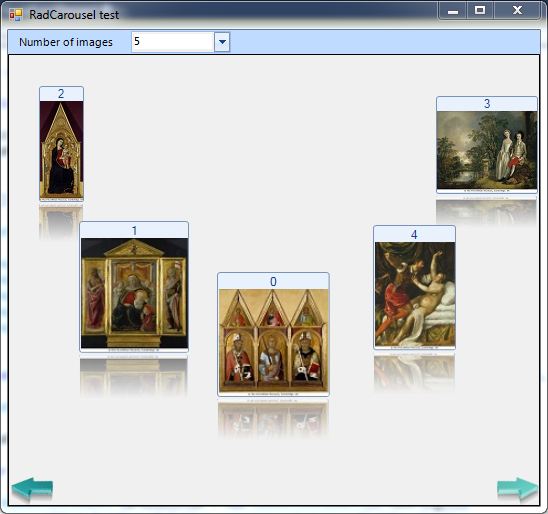
Task: Open the Number of images dropdown arrow
Action: [222, 42]
